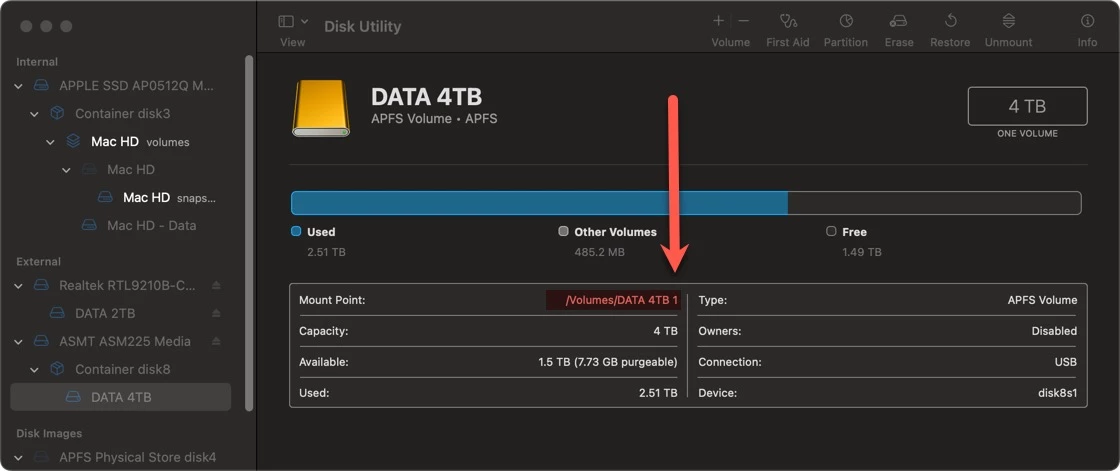
Task: Collapse the Container disk8 entry
Action: [x=34, y=370]
